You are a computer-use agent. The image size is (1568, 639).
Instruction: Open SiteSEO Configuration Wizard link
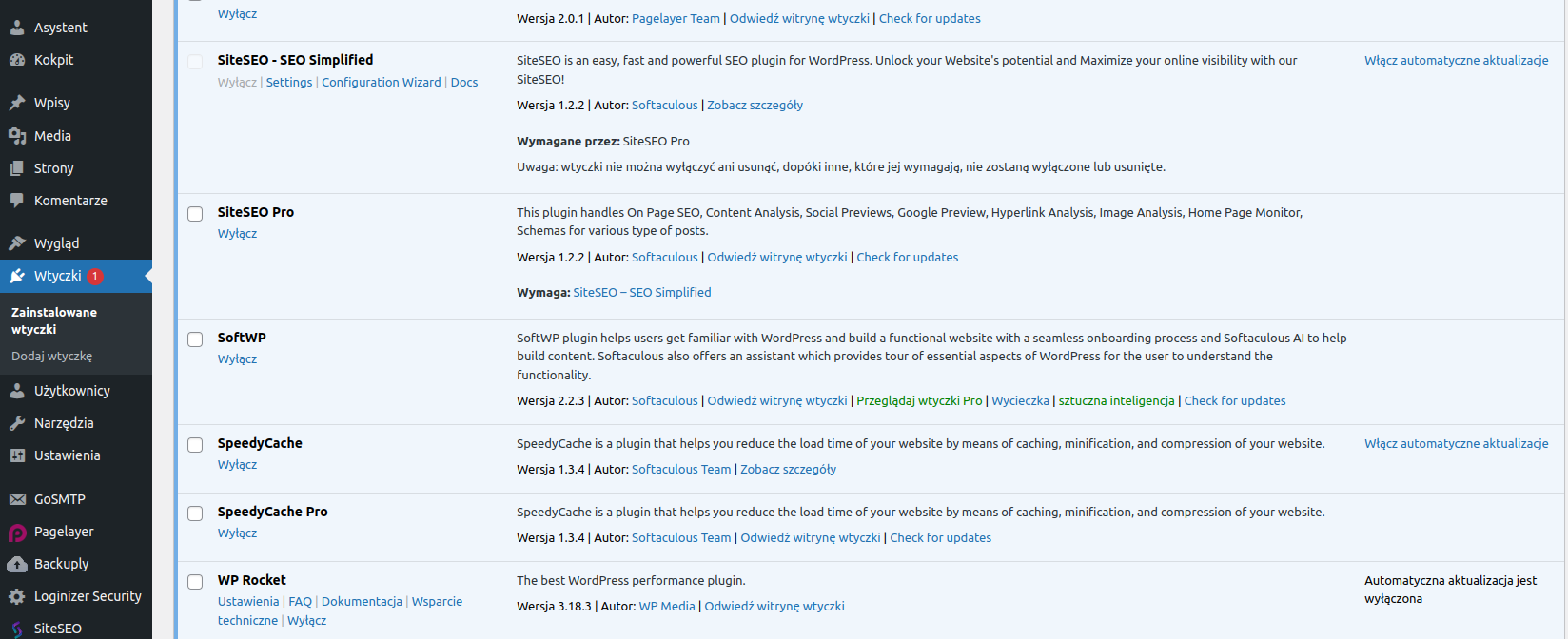click(382, 83)
